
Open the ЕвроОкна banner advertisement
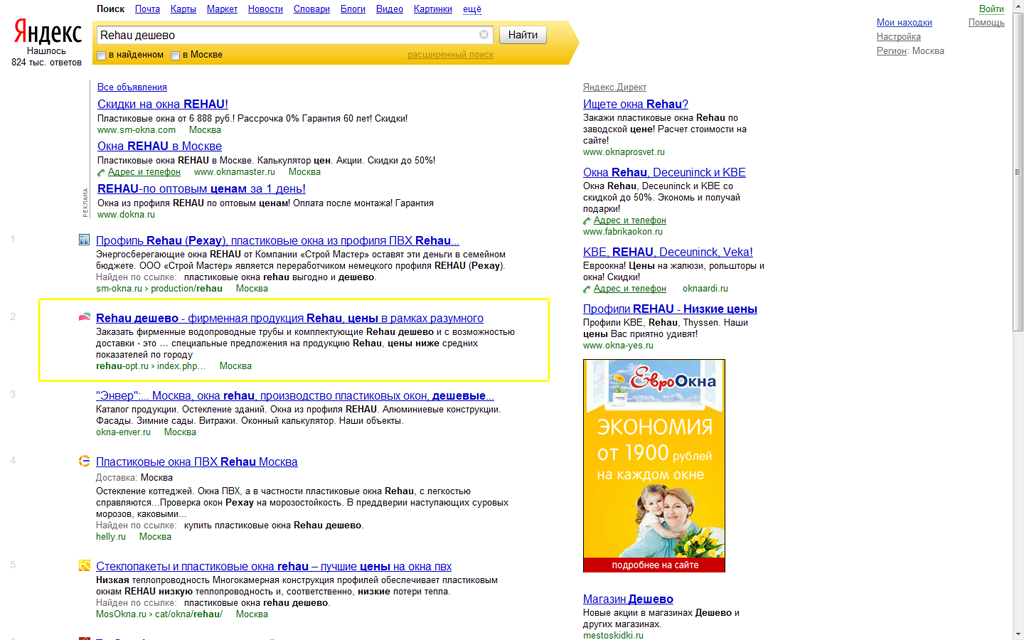[654, 466]
